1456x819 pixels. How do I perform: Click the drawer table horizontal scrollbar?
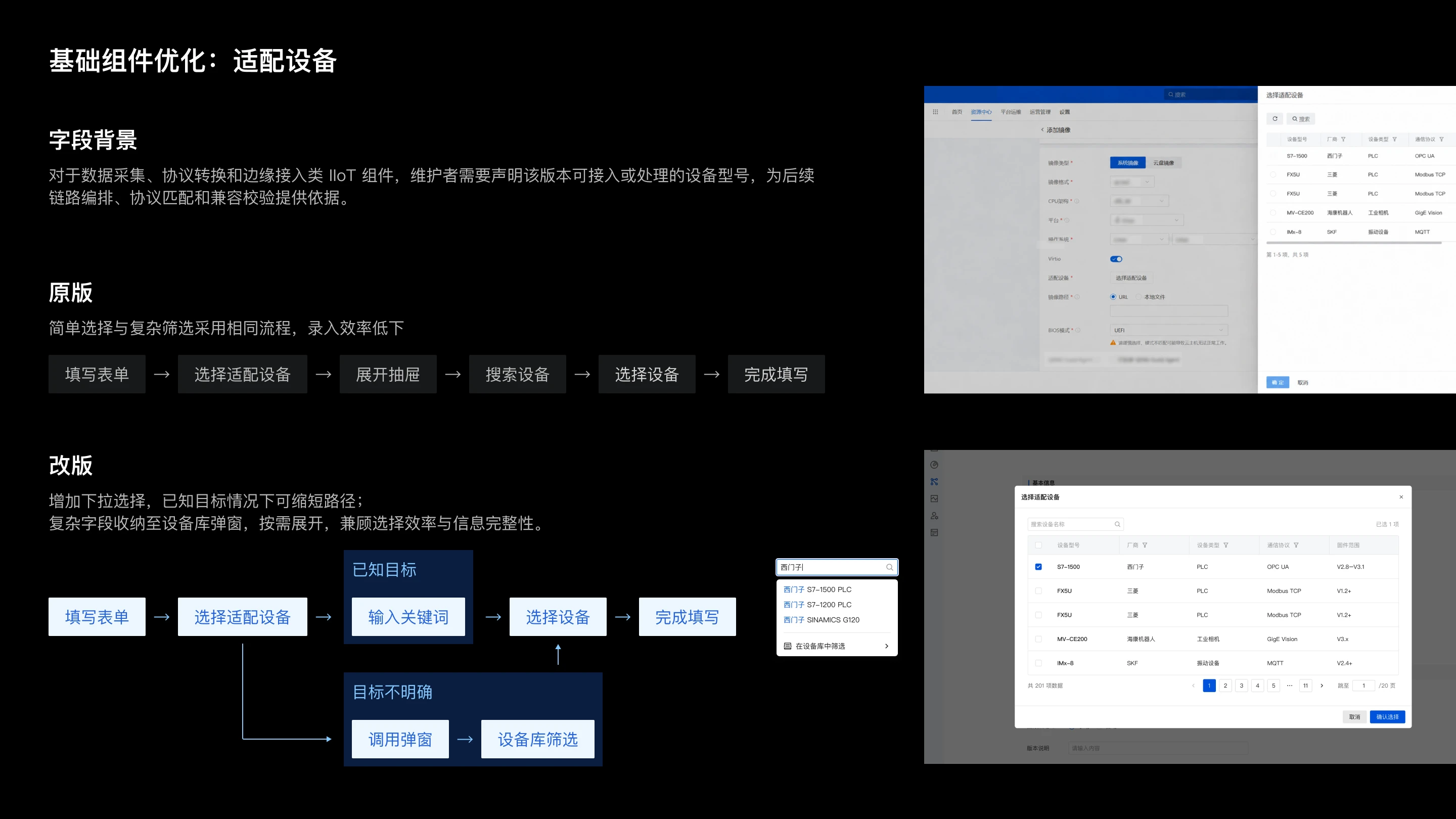point(1354,243)
